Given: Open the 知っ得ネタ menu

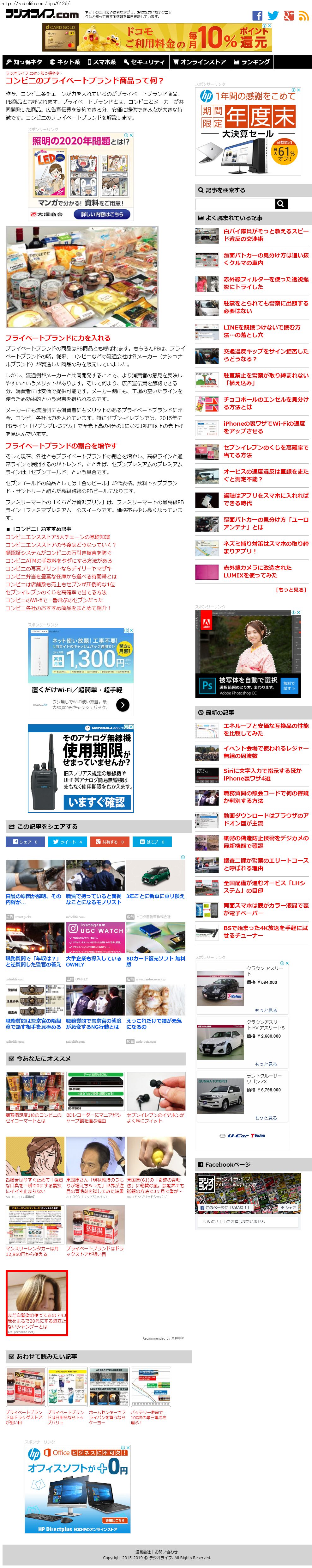Looking at the screenshot, I should (24, 61).
